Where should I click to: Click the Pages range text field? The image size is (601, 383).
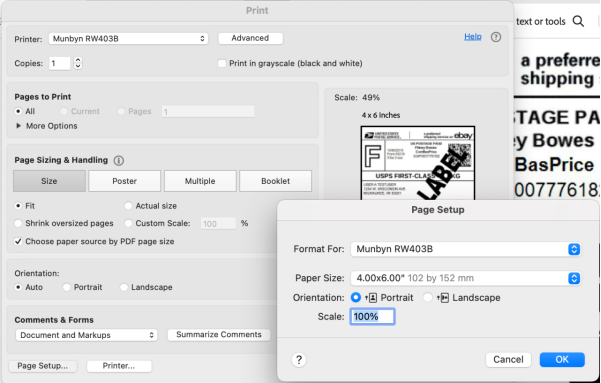(x=208, y=112)
